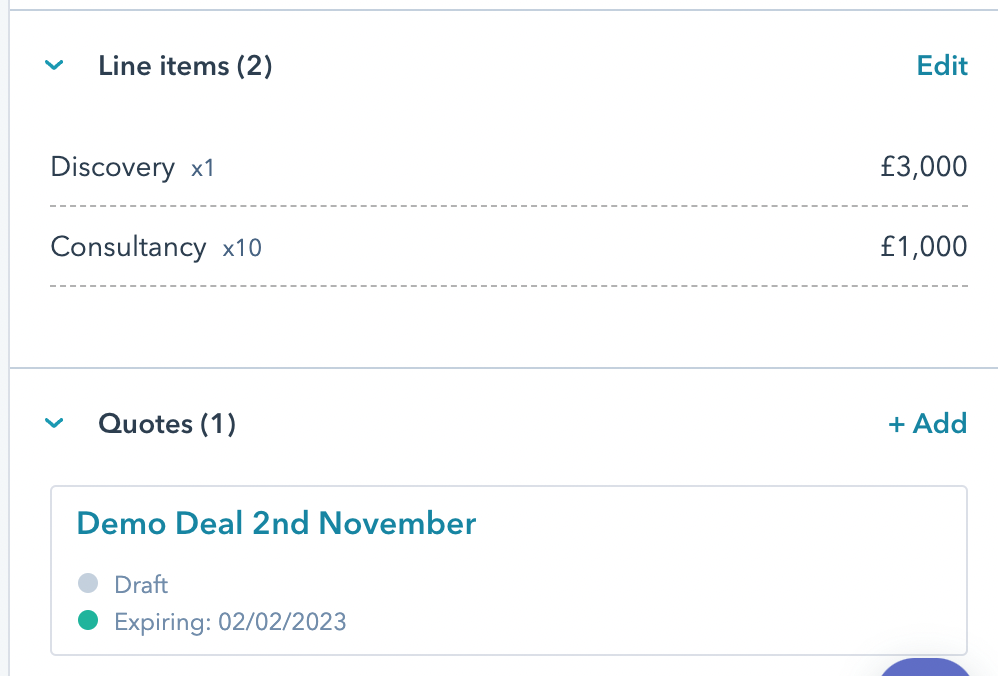The width and height of the screenshot is (998, 676).
Task: Click the £3,000 Discovery price
Action: 925,166
